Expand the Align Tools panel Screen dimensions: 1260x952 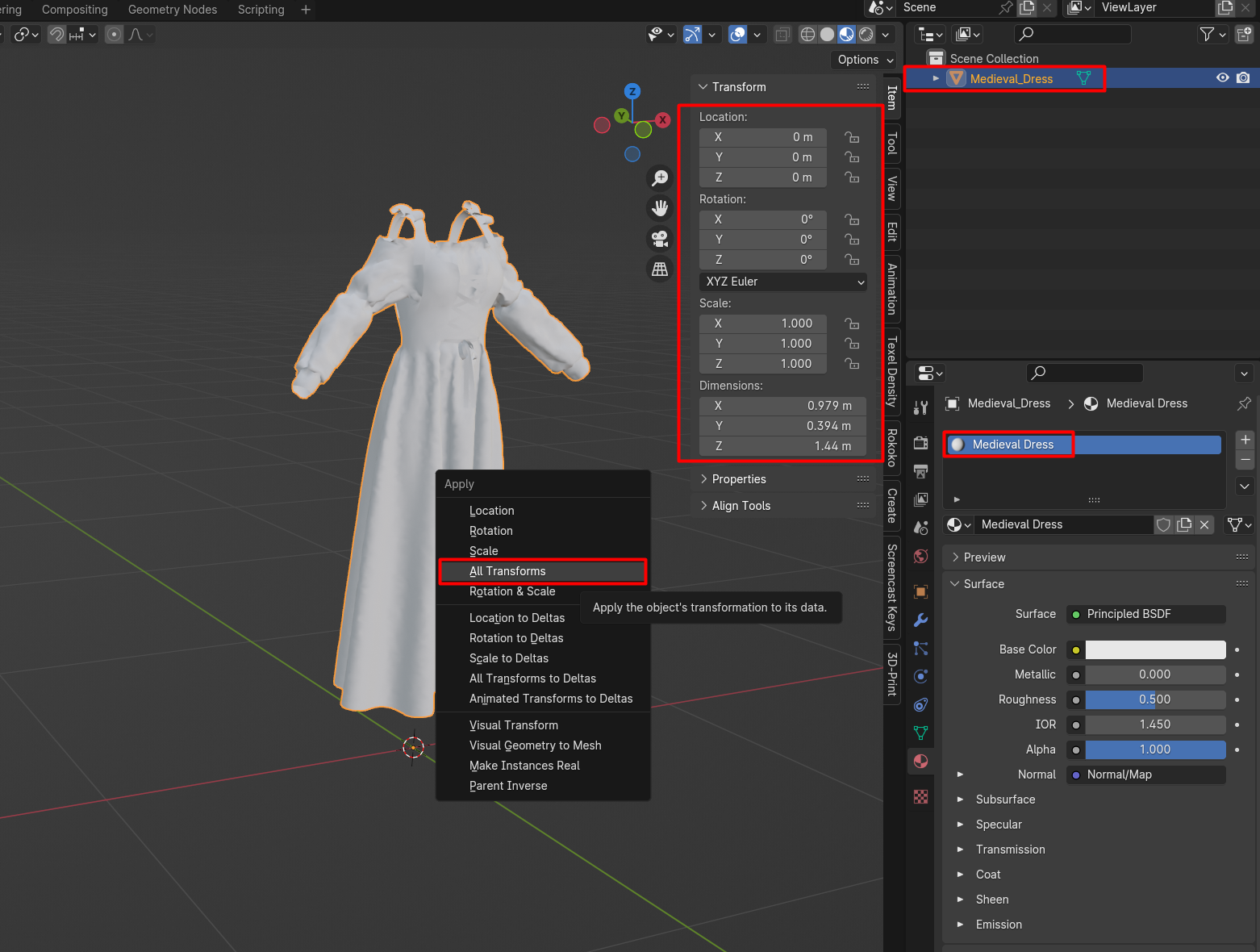coord(741,506)
